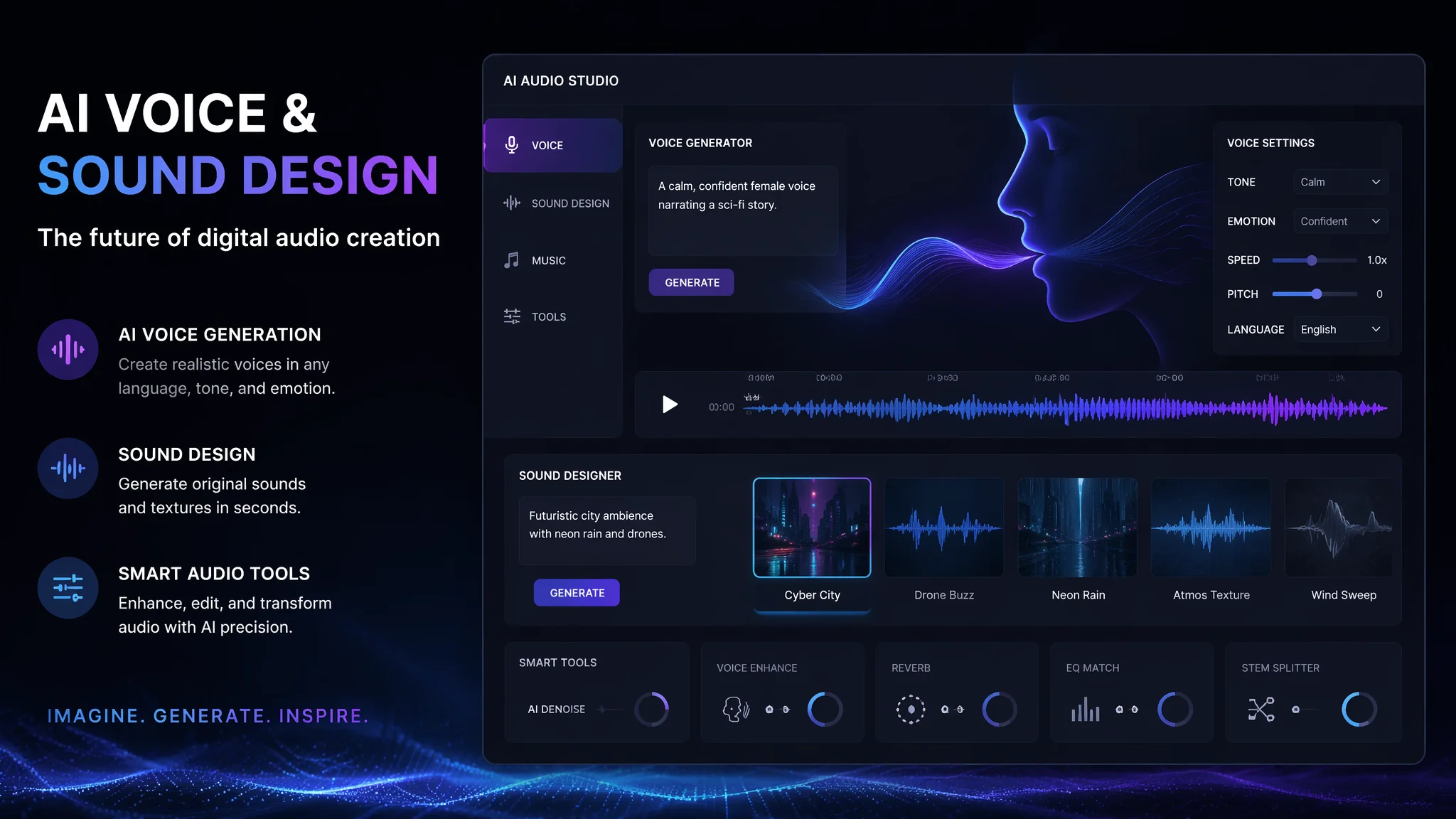Click the 'REVERB' card title
The width and height of the screenshot is (1456, 819).
click(911, 668)
